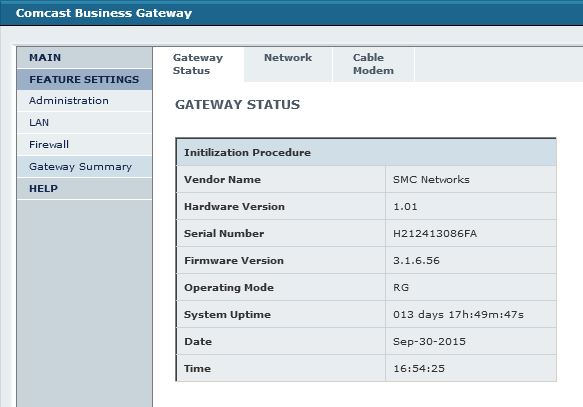Click the SMC Networks value
Viewport: 583px width, 407px height.
431,180
